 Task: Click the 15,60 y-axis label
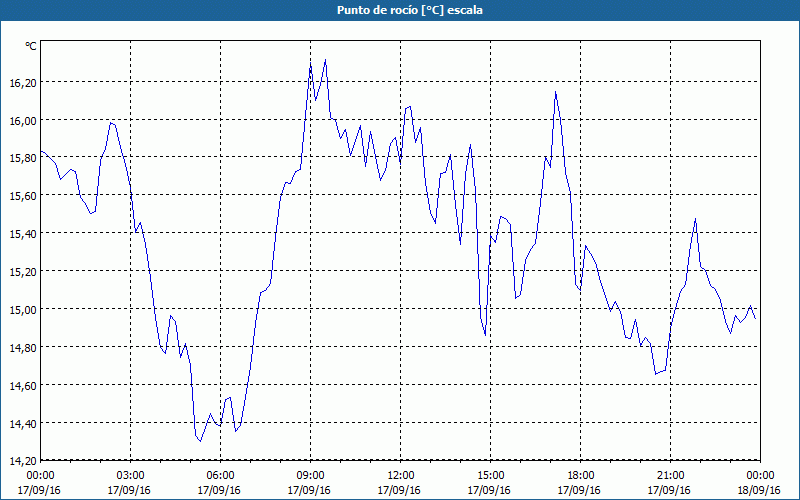tap(23, 196)
